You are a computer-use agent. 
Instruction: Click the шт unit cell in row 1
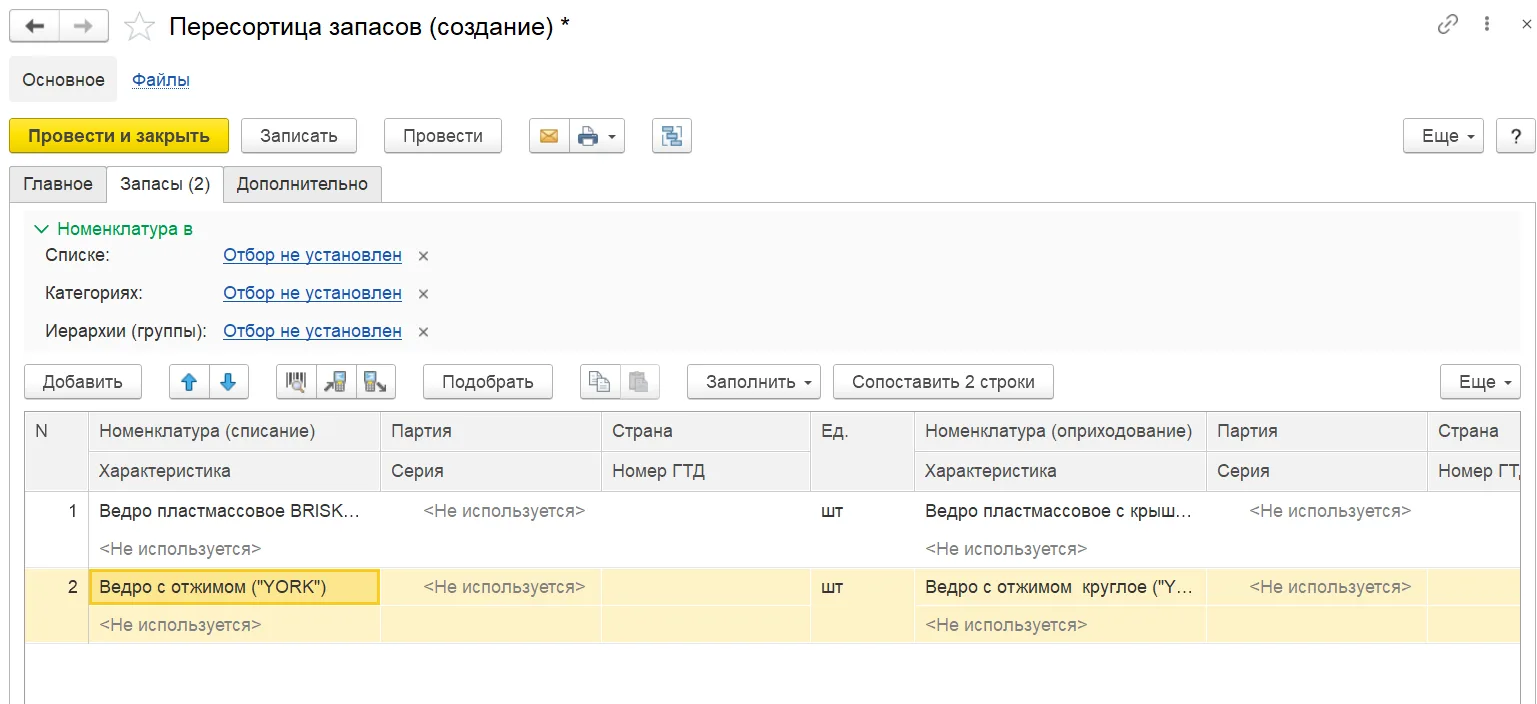point(862,511)
